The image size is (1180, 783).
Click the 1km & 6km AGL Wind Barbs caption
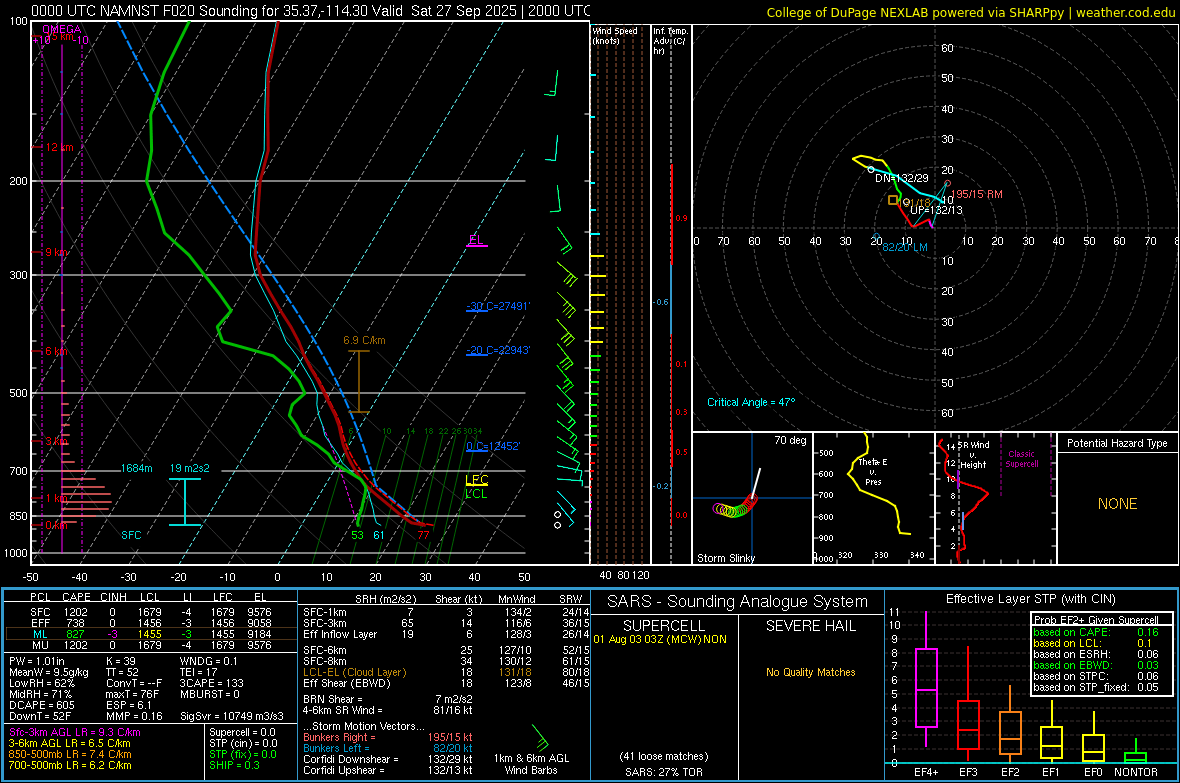531,764
